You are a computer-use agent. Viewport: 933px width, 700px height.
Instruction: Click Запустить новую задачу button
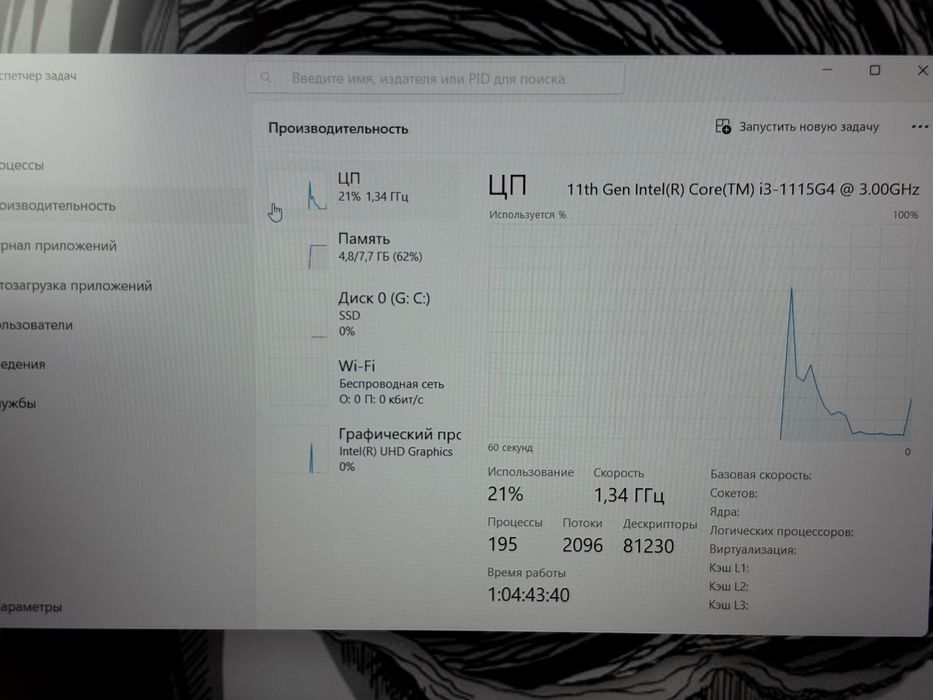(797, 127)
